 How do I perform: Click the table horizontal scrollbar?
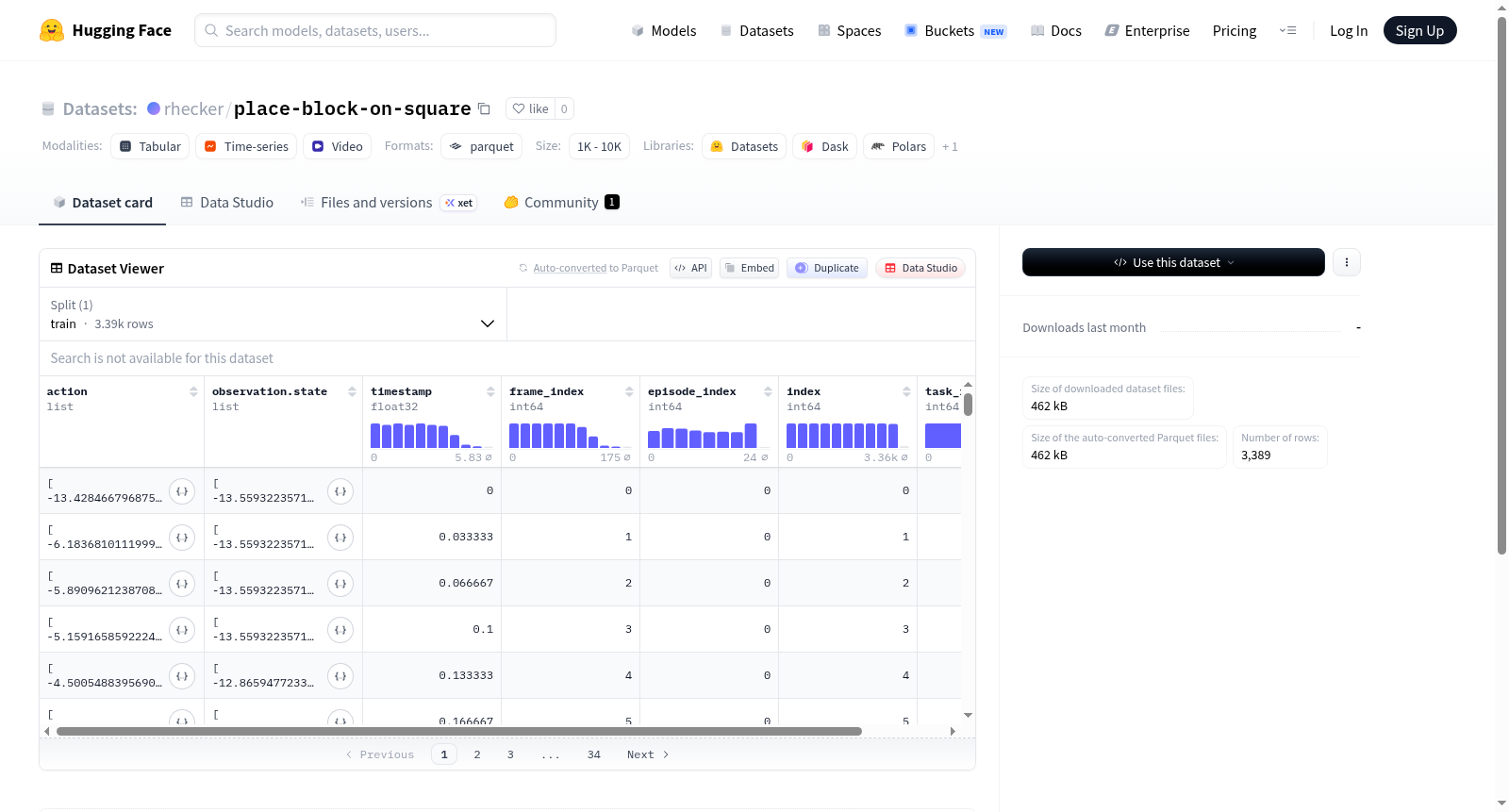click(459, 731)
